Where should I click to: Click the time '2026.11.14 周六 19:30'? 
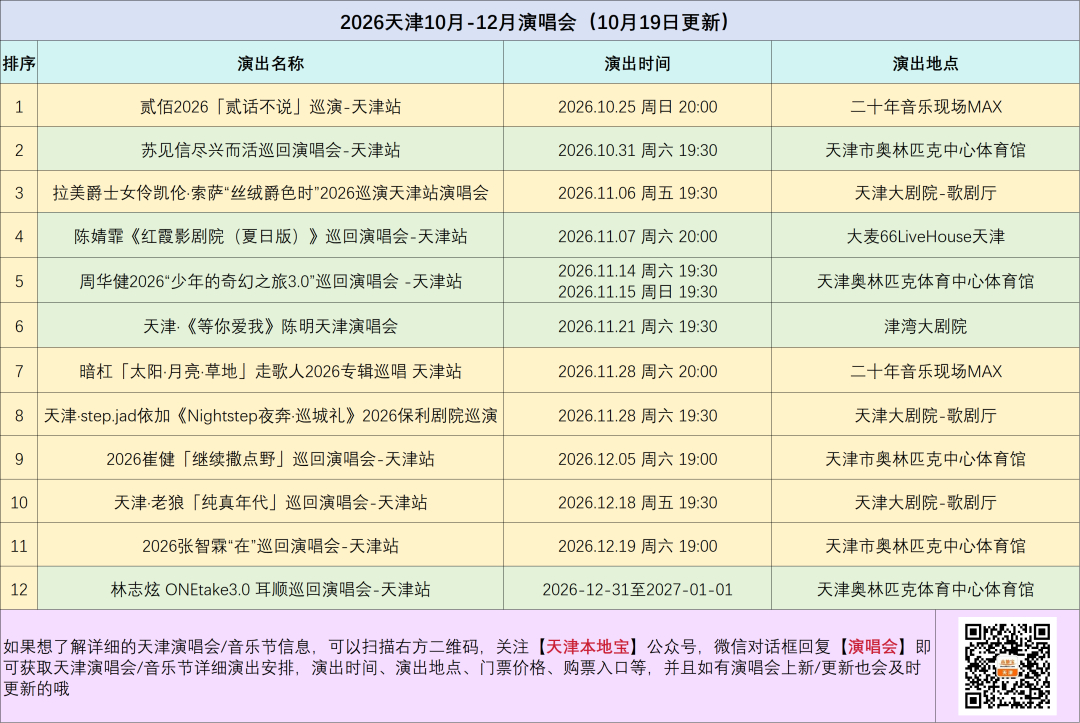click(637, 271)
